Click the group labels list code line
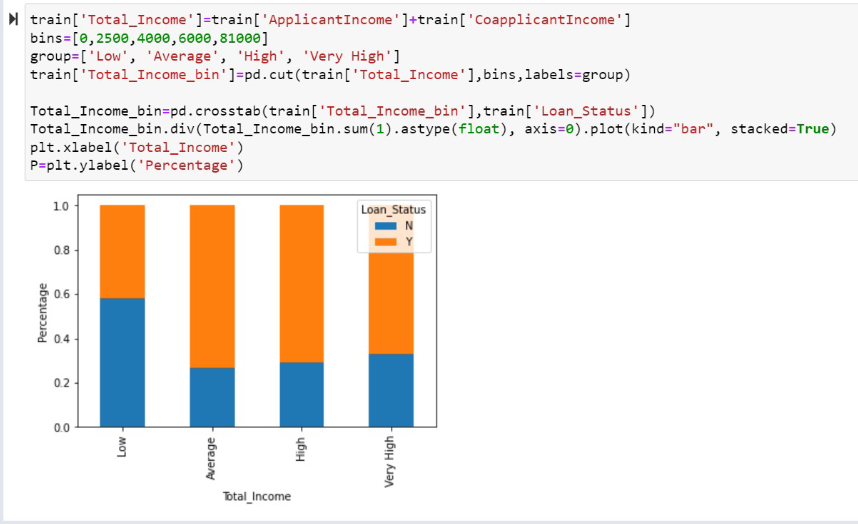Viewport: 858px width, 524px height. point(215,56)
